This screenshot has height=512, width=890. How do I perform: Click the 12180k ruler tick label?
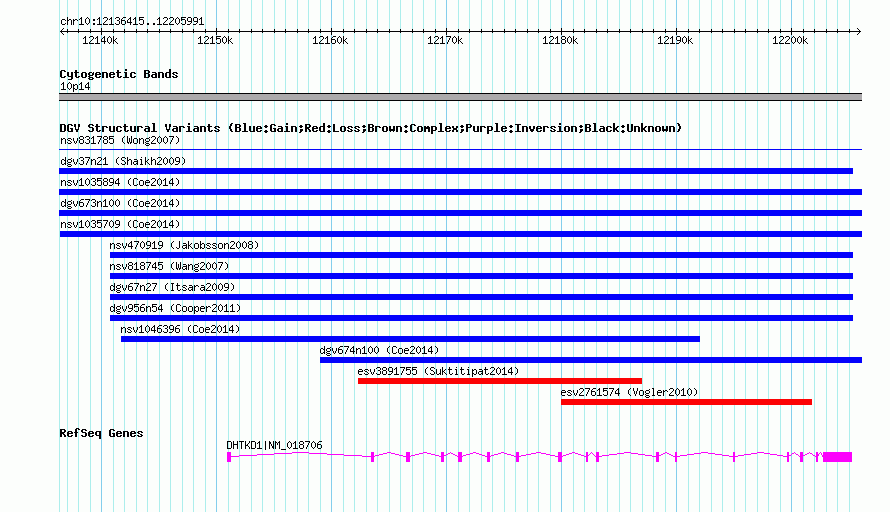pyautogui.click(x=560, y=40)
